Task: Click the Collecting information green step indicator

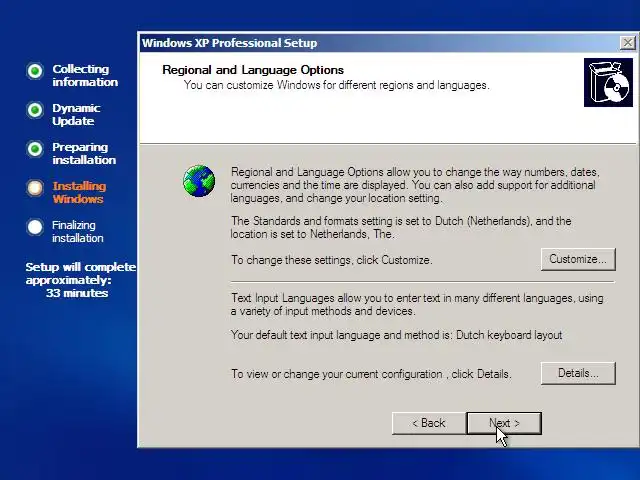Action: [35, 71]
